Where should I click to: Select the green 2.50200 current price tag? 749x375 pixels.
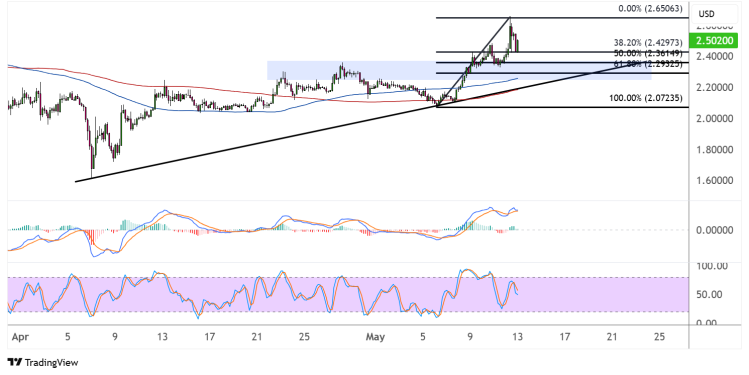(715, 41)
